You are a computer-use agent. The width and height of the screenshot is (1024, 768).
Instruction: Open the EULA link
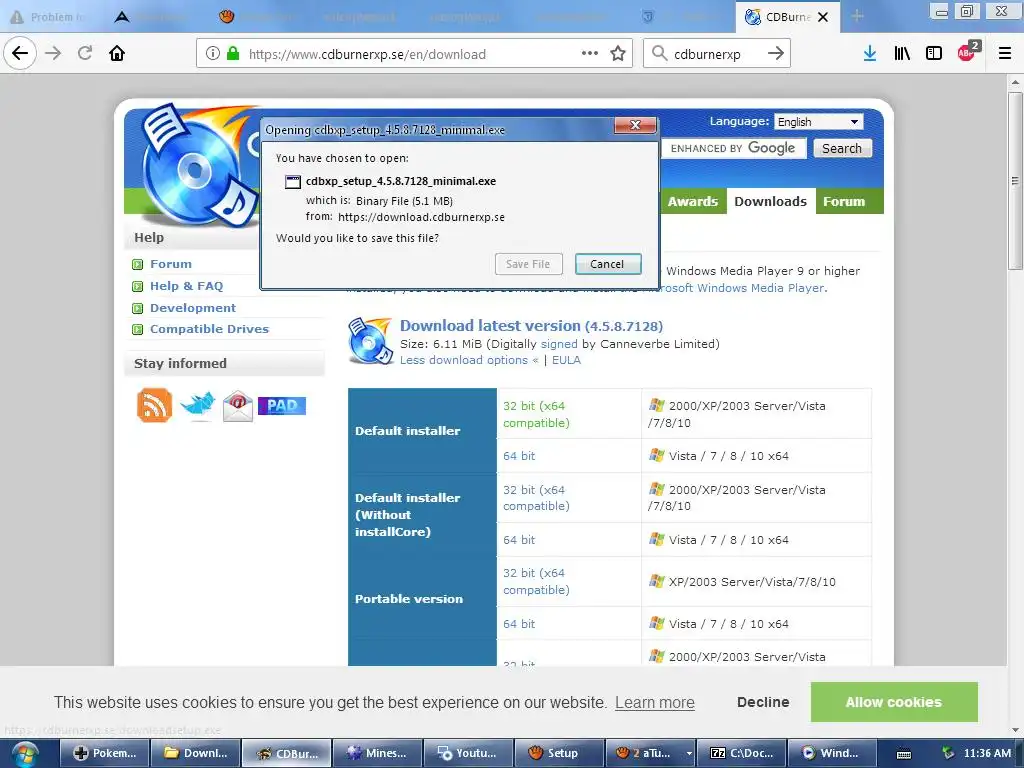[x=566, y=360]
